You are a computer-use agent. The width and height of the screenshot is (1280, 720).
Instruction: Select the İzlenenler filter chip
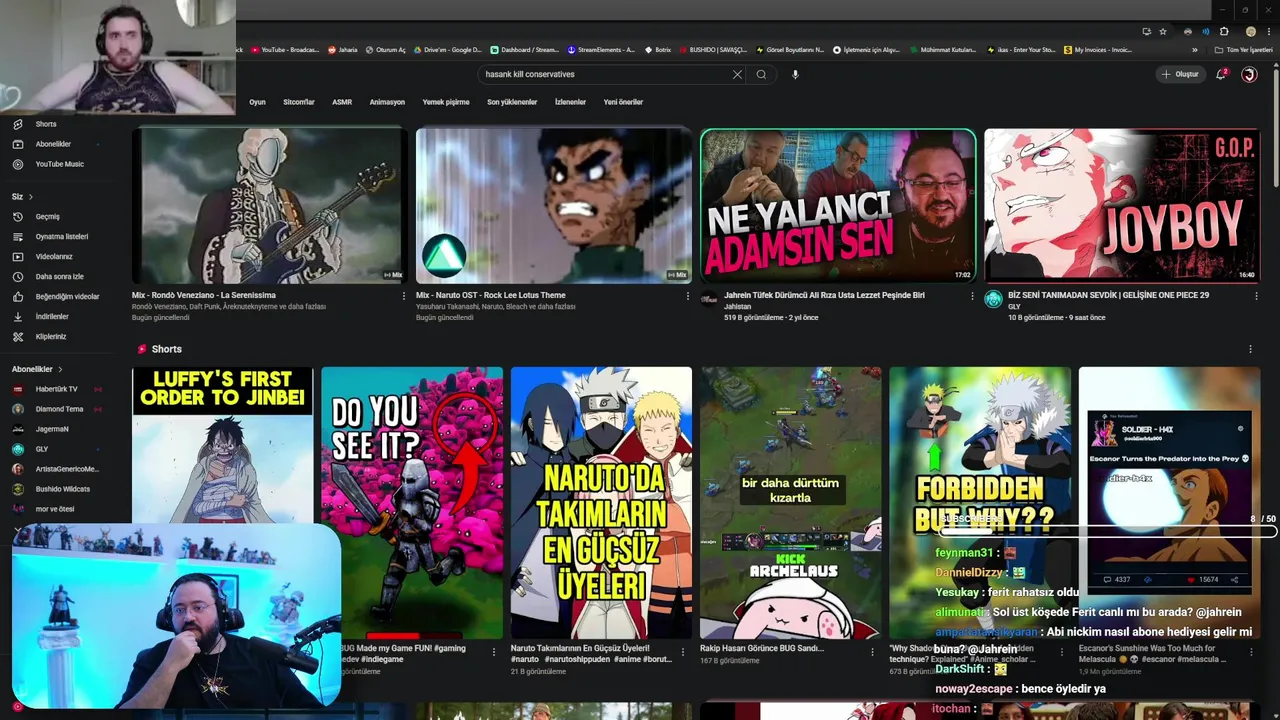point(570,102)
